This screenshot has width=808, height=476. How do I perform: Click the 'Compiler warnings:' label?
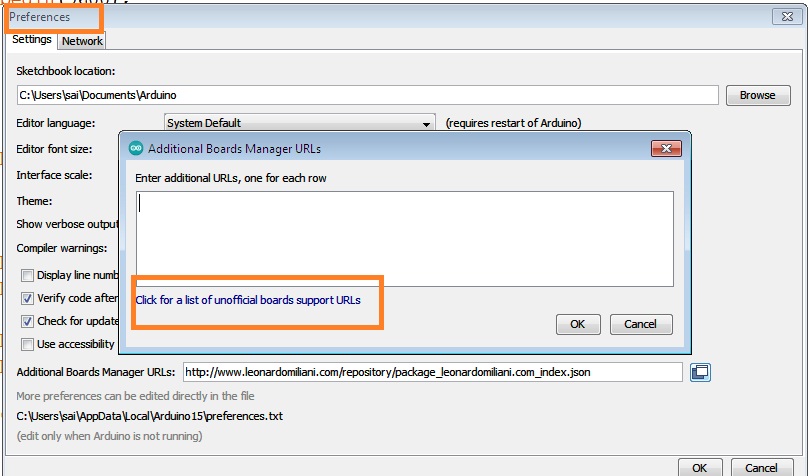(x=62, y=248)
